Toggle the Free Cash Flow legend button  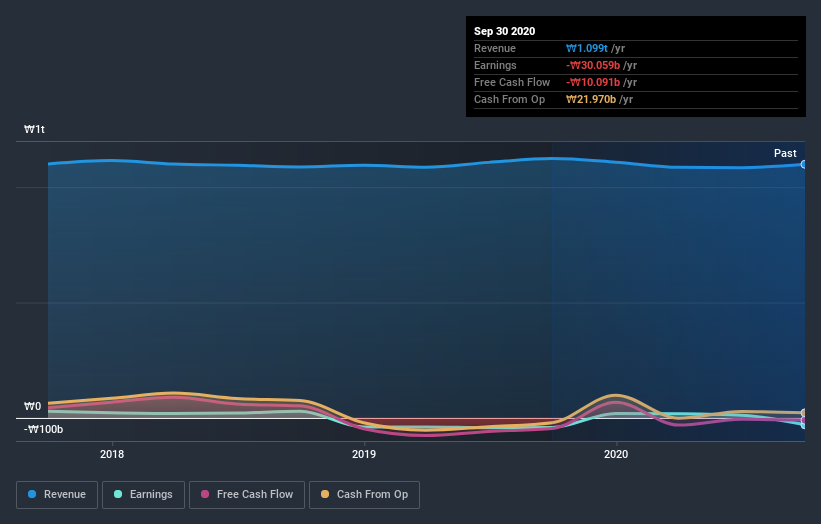(247, 495)
